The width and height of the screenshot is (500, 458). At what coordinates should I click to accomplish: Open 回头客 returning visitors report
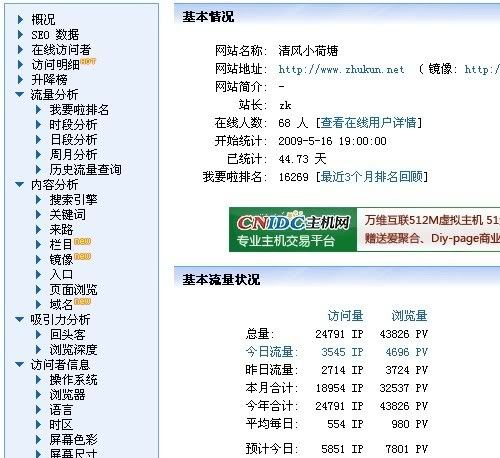click(67, 334)
